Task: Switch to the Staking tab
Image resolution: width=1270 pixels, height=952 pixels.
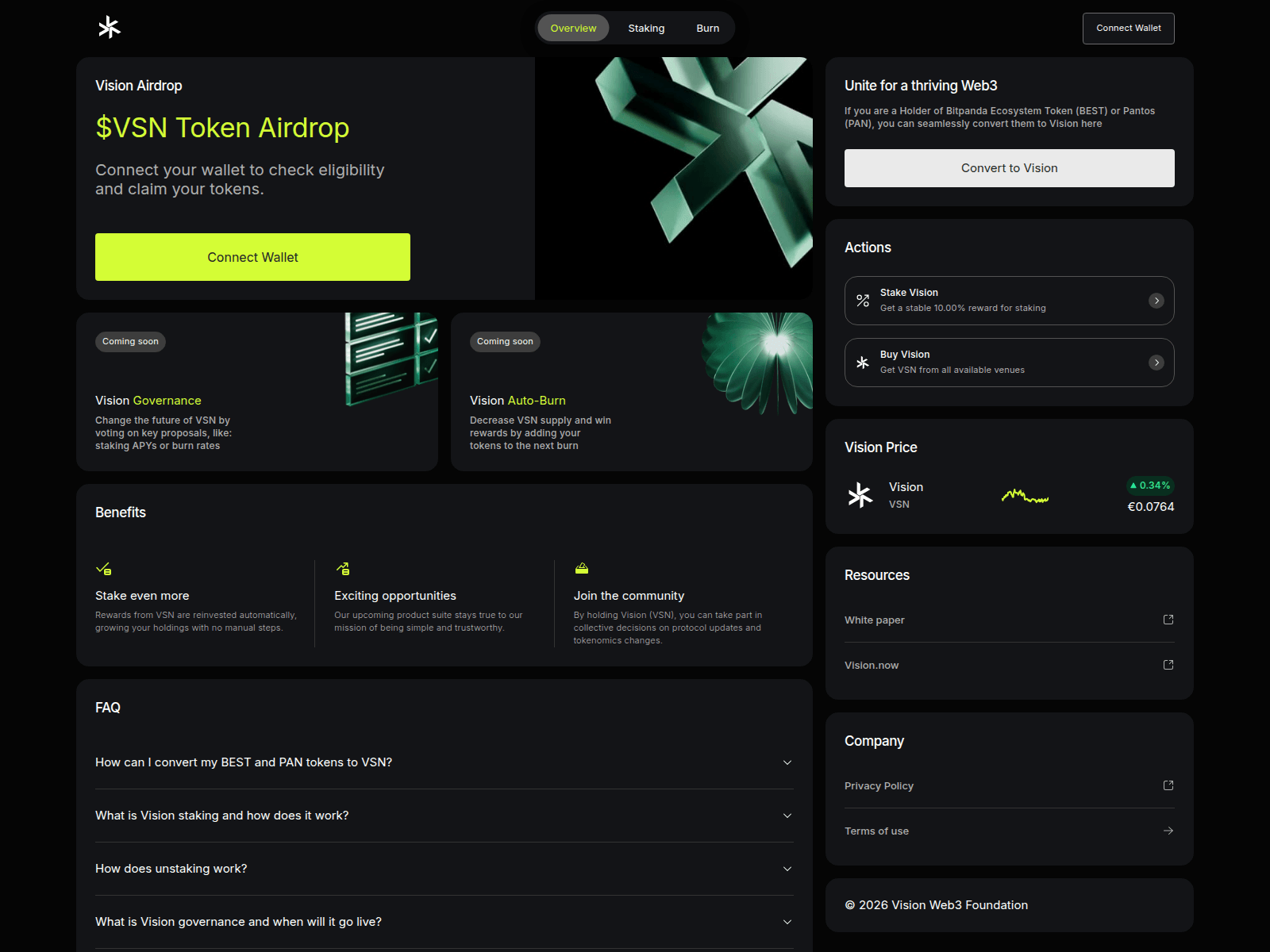Action: coord(646,28)
